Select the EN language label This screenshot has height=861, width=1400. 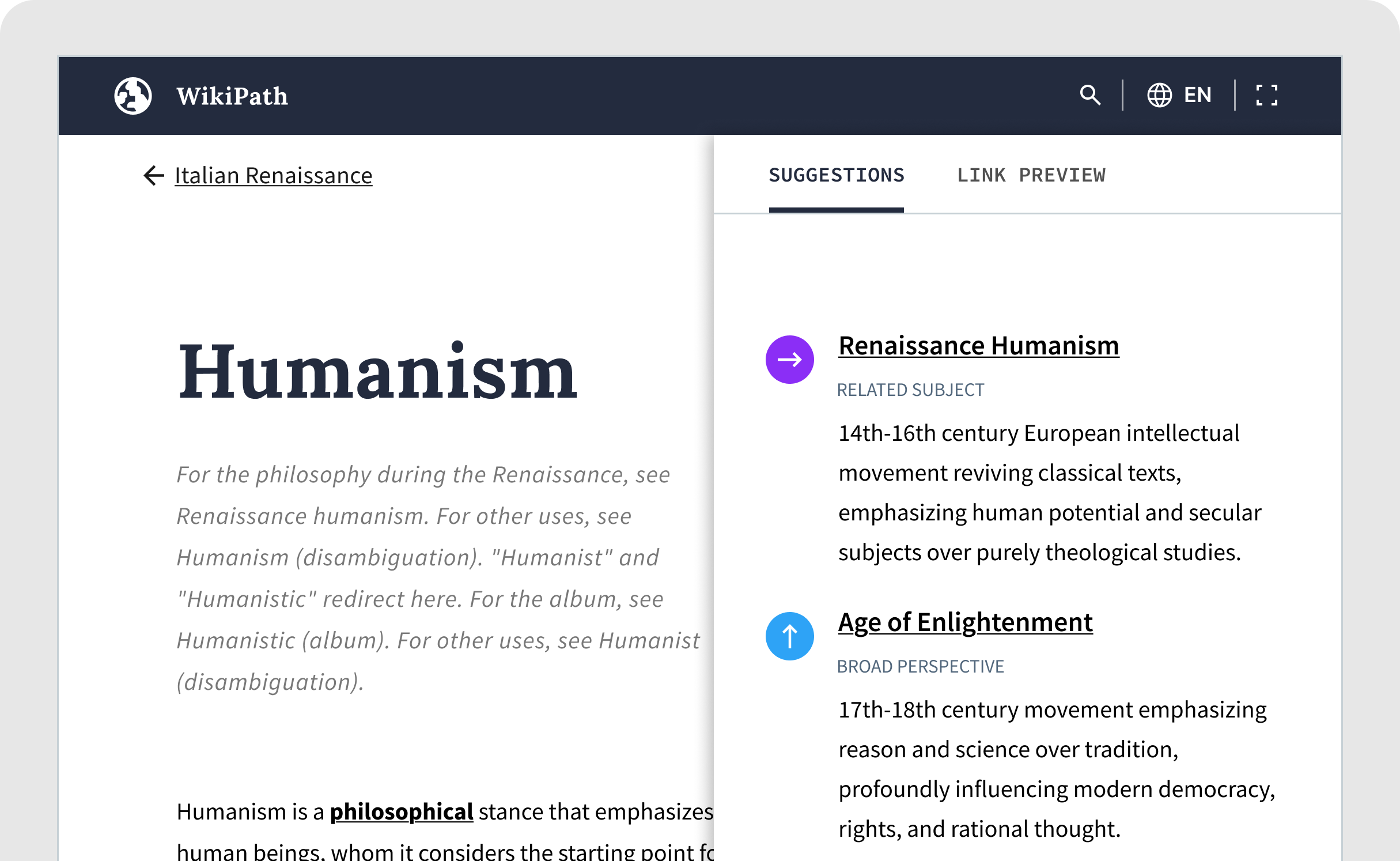[x=1197, y=95]
